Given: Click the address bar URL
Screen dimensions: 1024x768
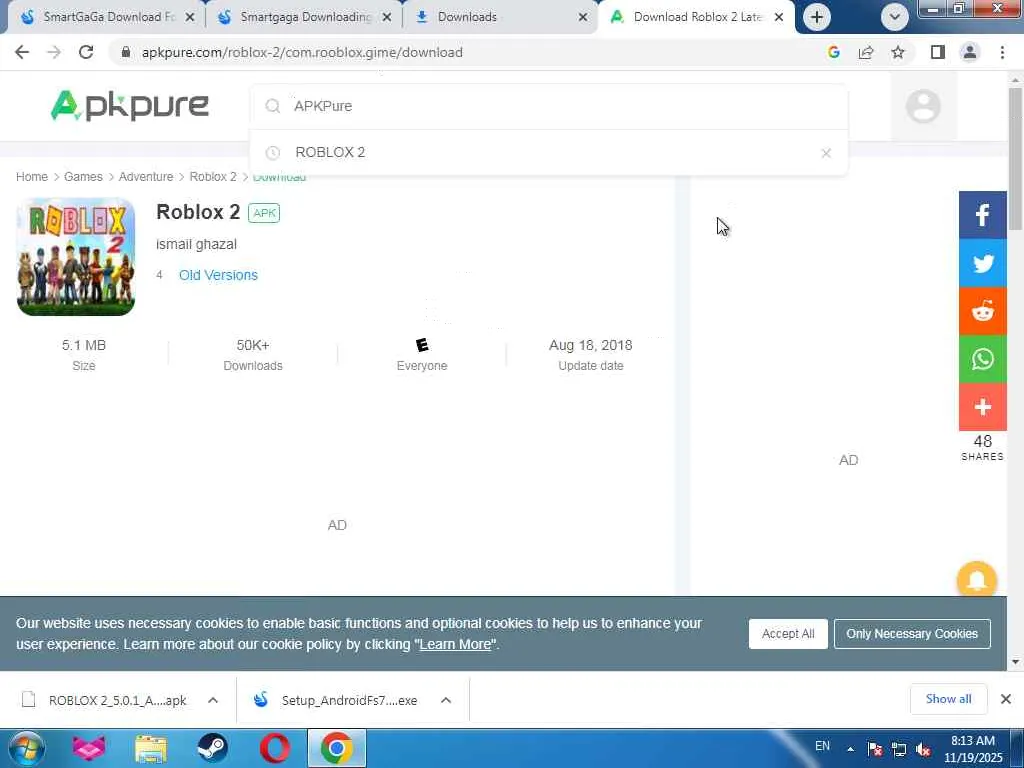Looking at the screenshot, I should tap(302, 52).
